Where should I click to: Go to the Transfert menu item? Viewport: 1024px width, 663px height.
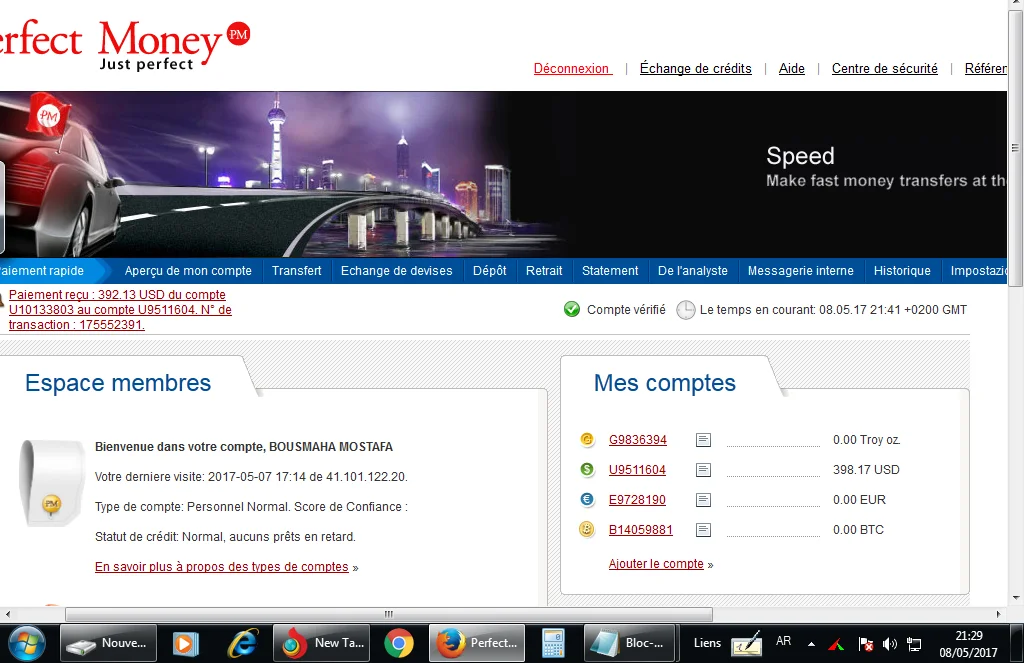pyautogui.click(x=296, y=271)
